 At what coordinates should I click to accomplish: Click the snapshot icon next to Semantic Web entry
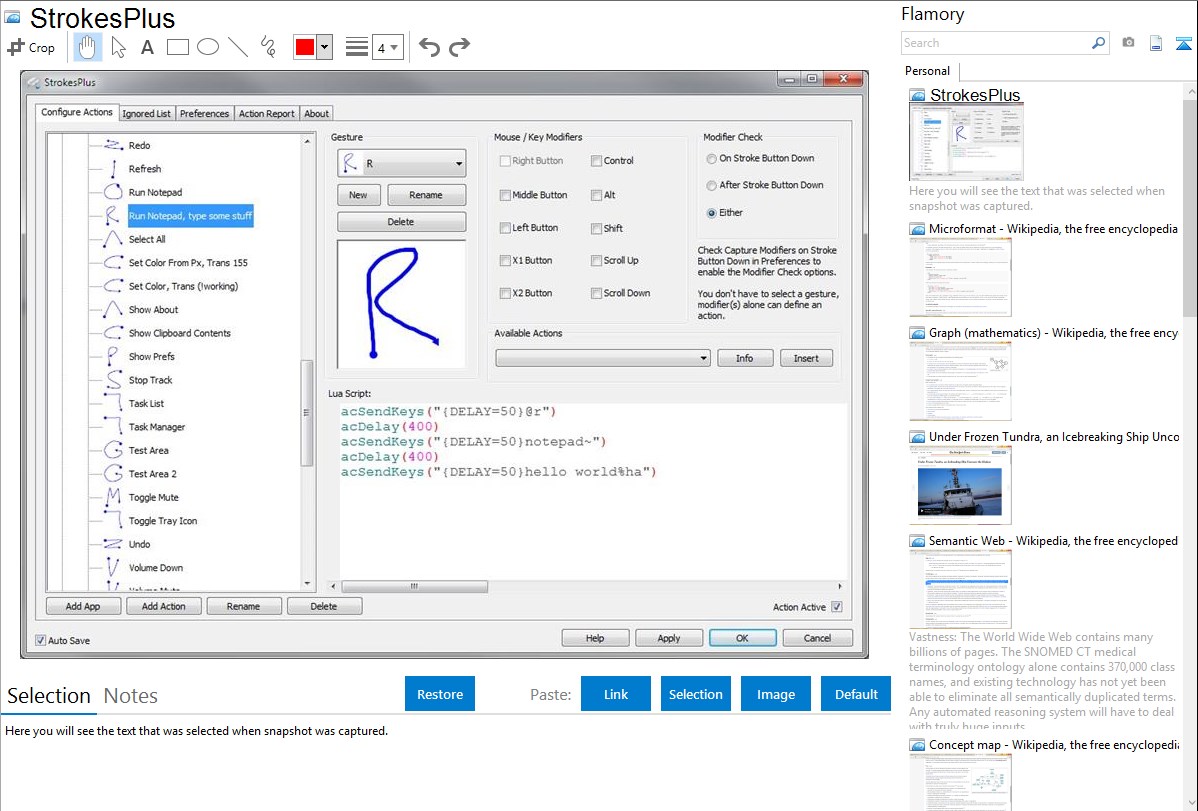click(x=917, y=541)
